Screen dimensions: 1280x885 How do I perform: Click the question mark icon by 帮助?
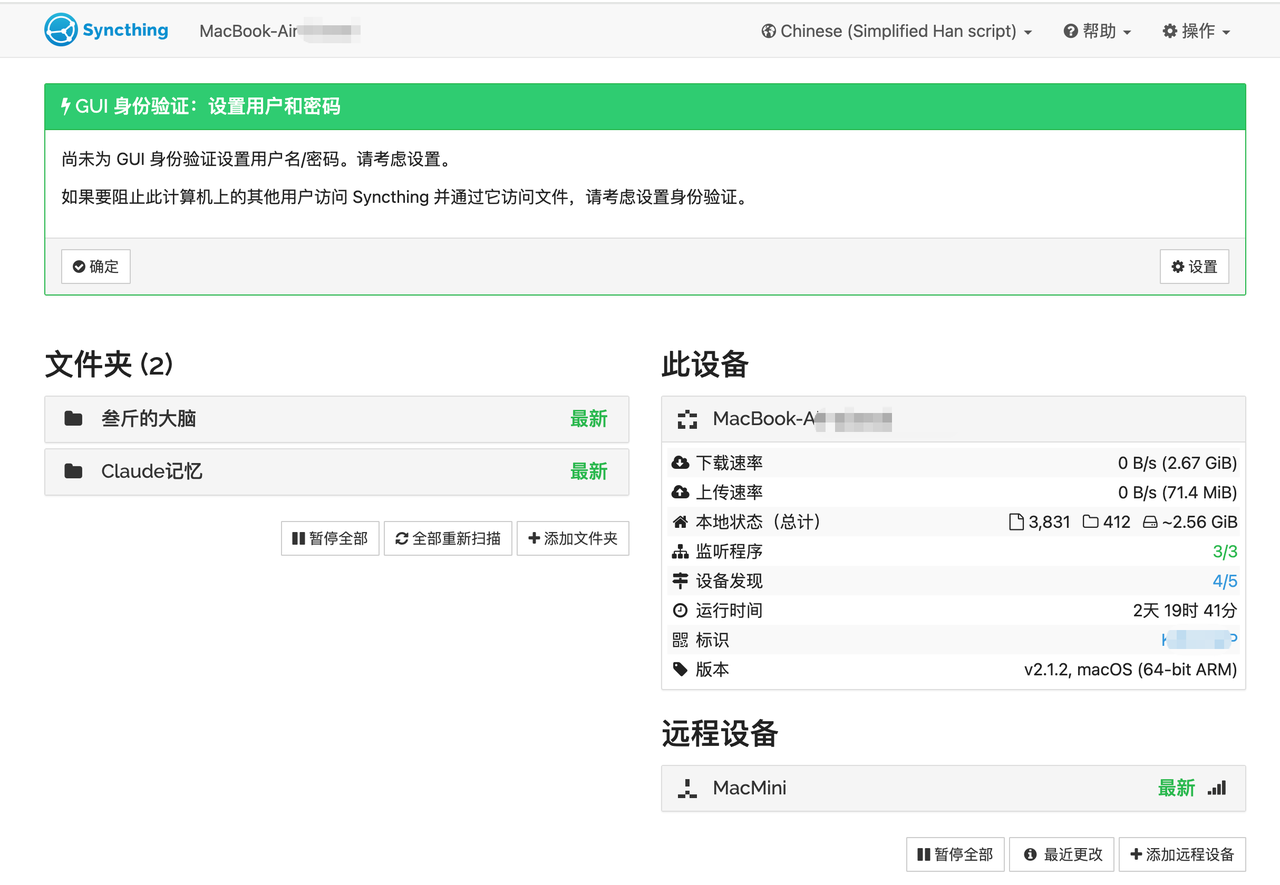click(x=1071, y=31)
